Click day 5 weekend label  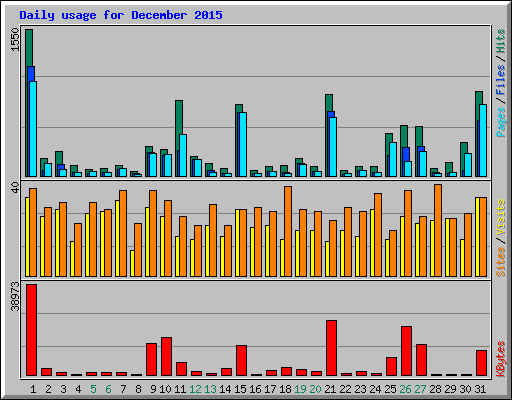[x=93, y=389]
